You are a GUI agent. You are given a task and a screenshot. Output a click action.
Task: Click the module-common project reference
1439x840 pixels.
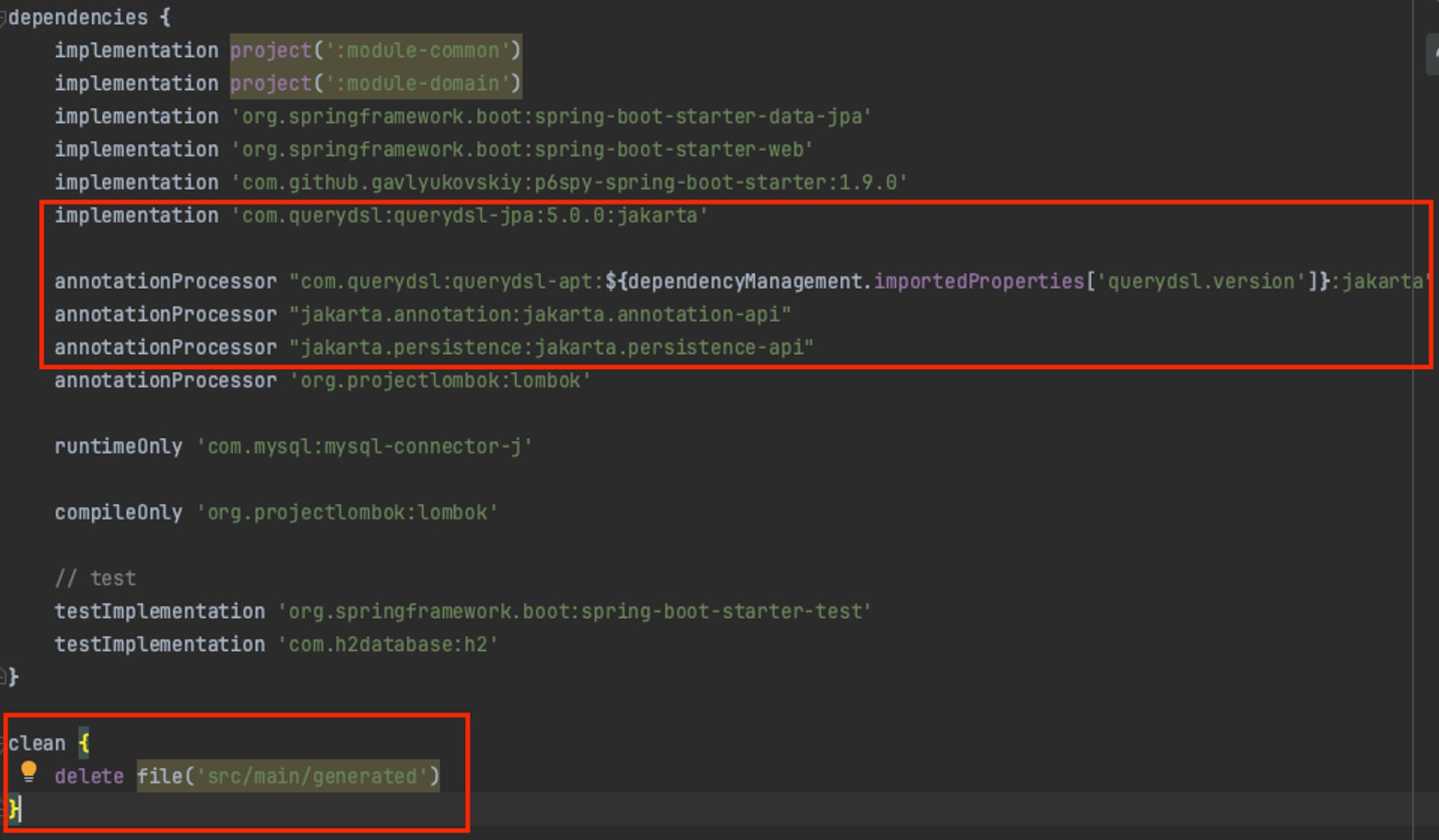point(375,50)
